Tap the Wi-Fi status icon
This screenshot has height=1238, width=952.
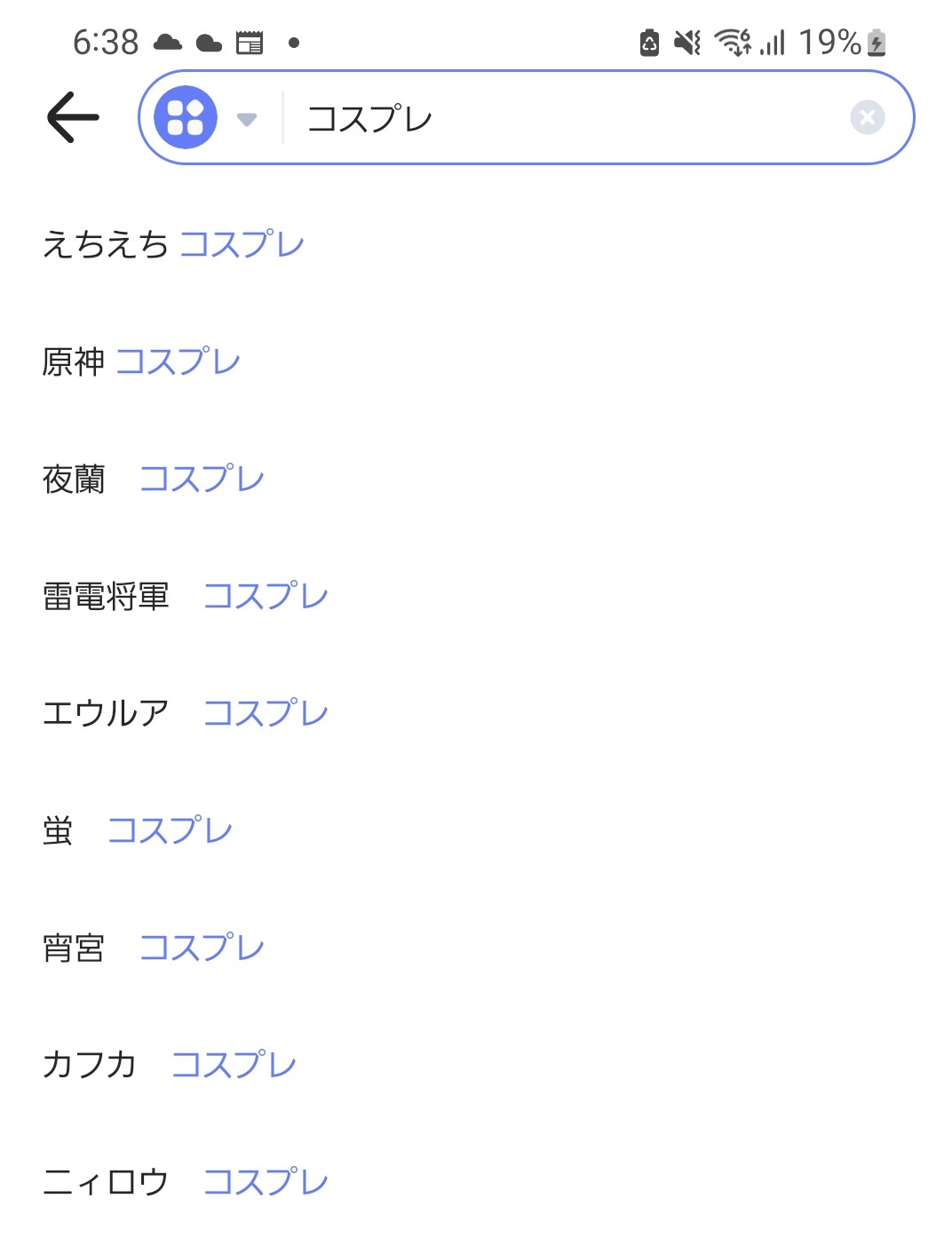734,42
